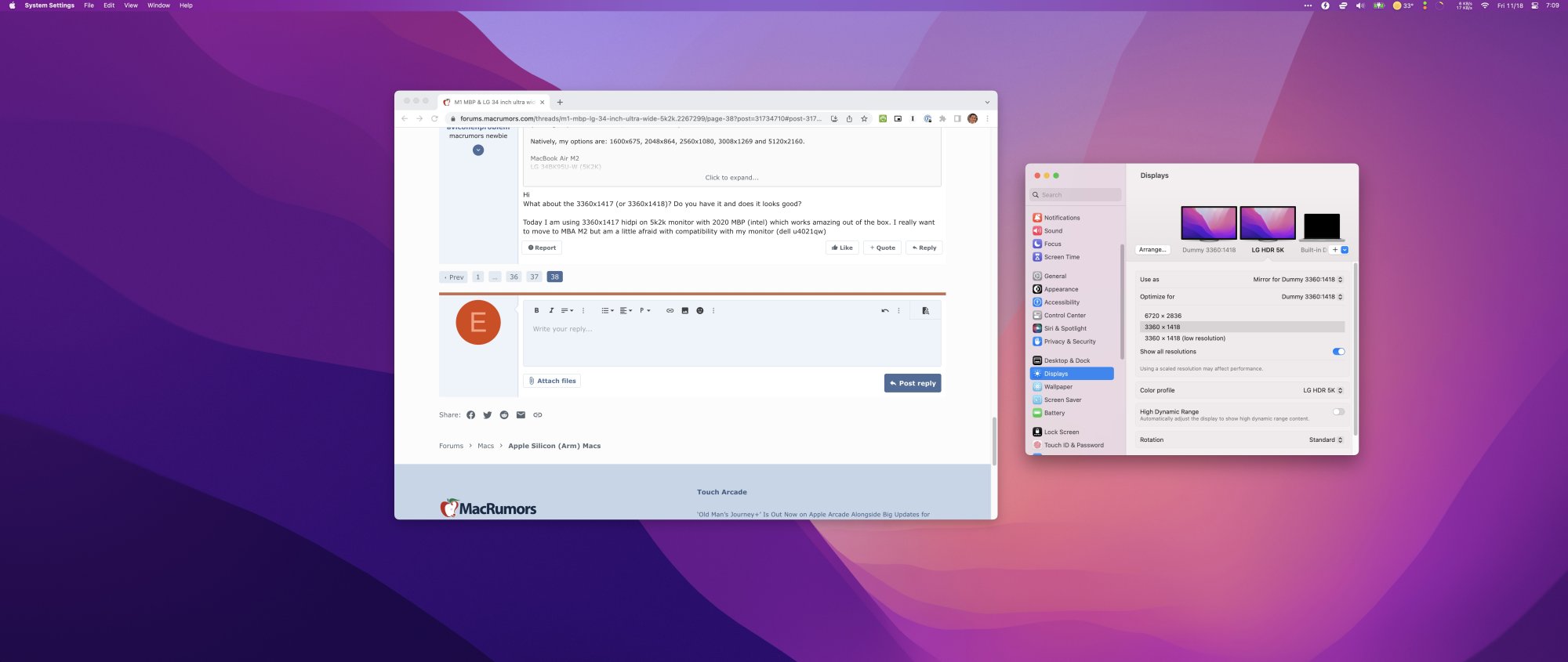1568x662 pixels.
Task: Open the Chrome extensions puzzle icon
Action: [x=942, y=119]
